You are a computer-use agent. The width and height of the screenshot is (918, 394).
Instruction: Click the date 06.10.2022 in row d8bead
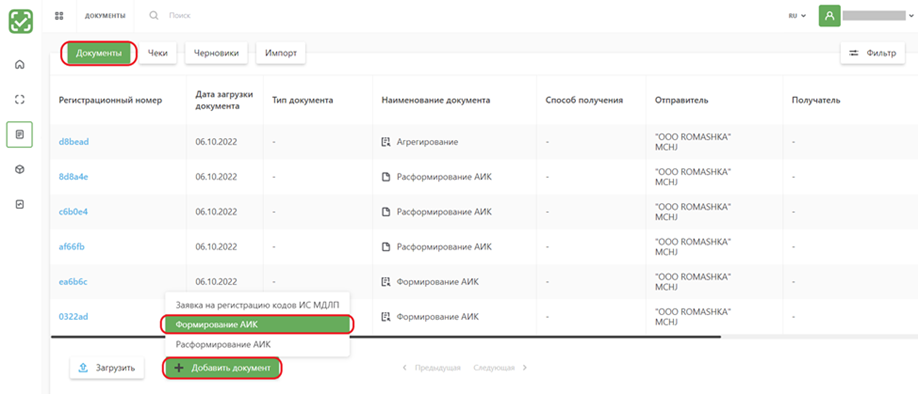click(216, 142)
